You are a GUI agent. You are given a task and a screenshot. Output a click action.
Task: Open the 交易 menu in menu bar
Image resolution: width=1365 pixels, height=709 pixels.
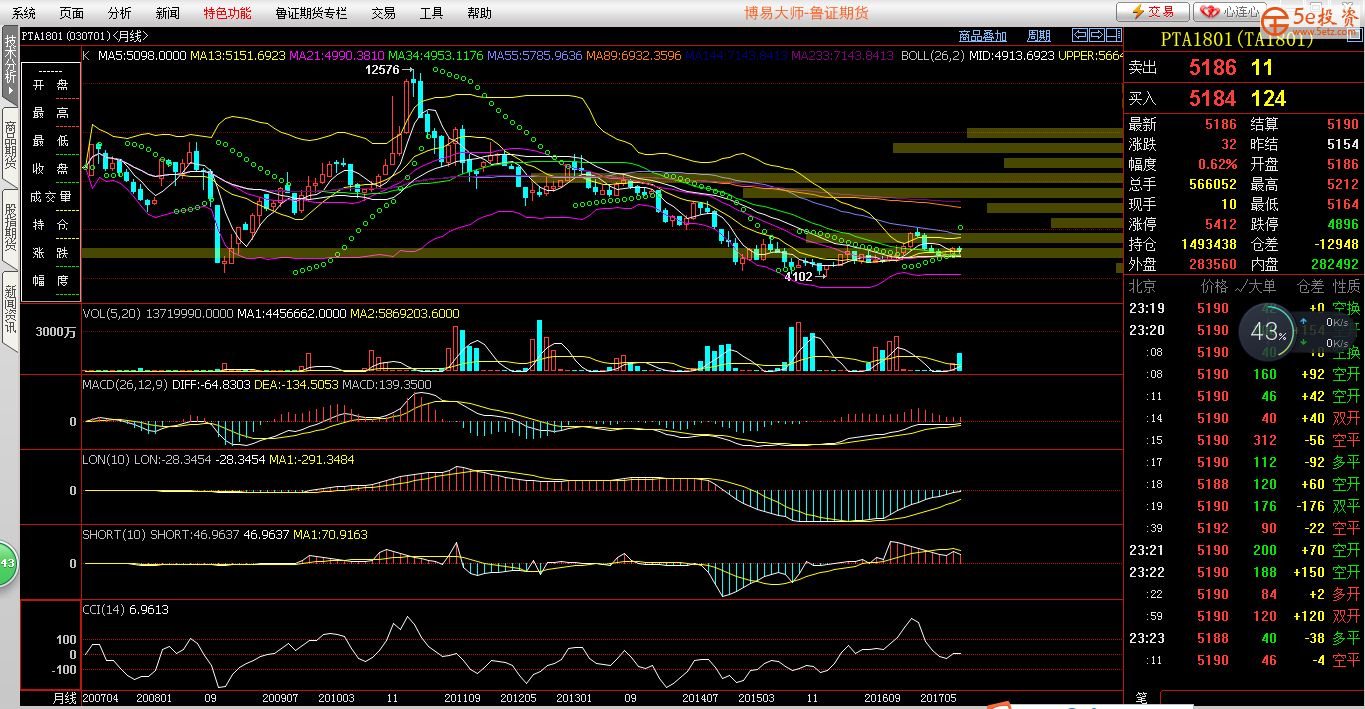point(383,13)
